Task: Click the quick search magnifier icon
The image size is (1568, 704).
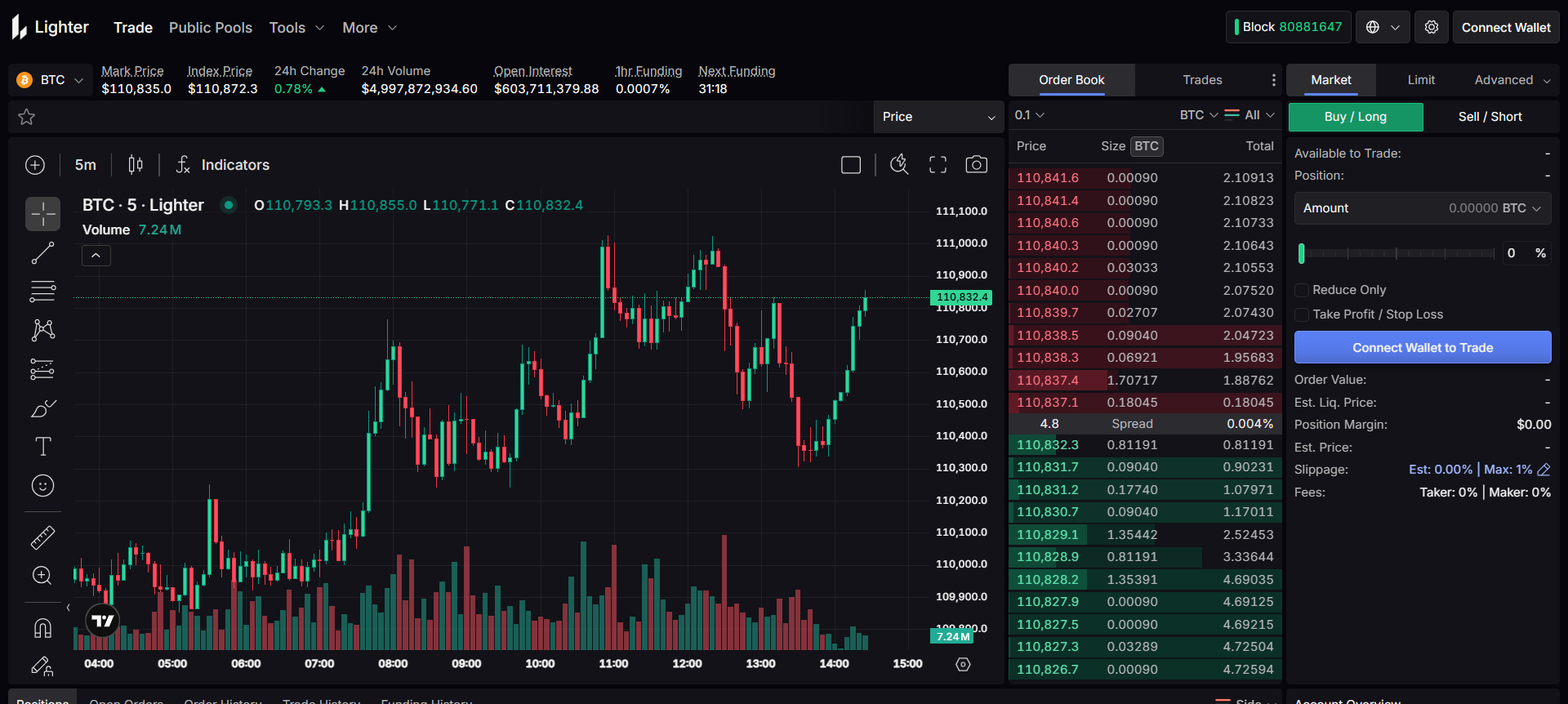Action: tap(899, 165)
